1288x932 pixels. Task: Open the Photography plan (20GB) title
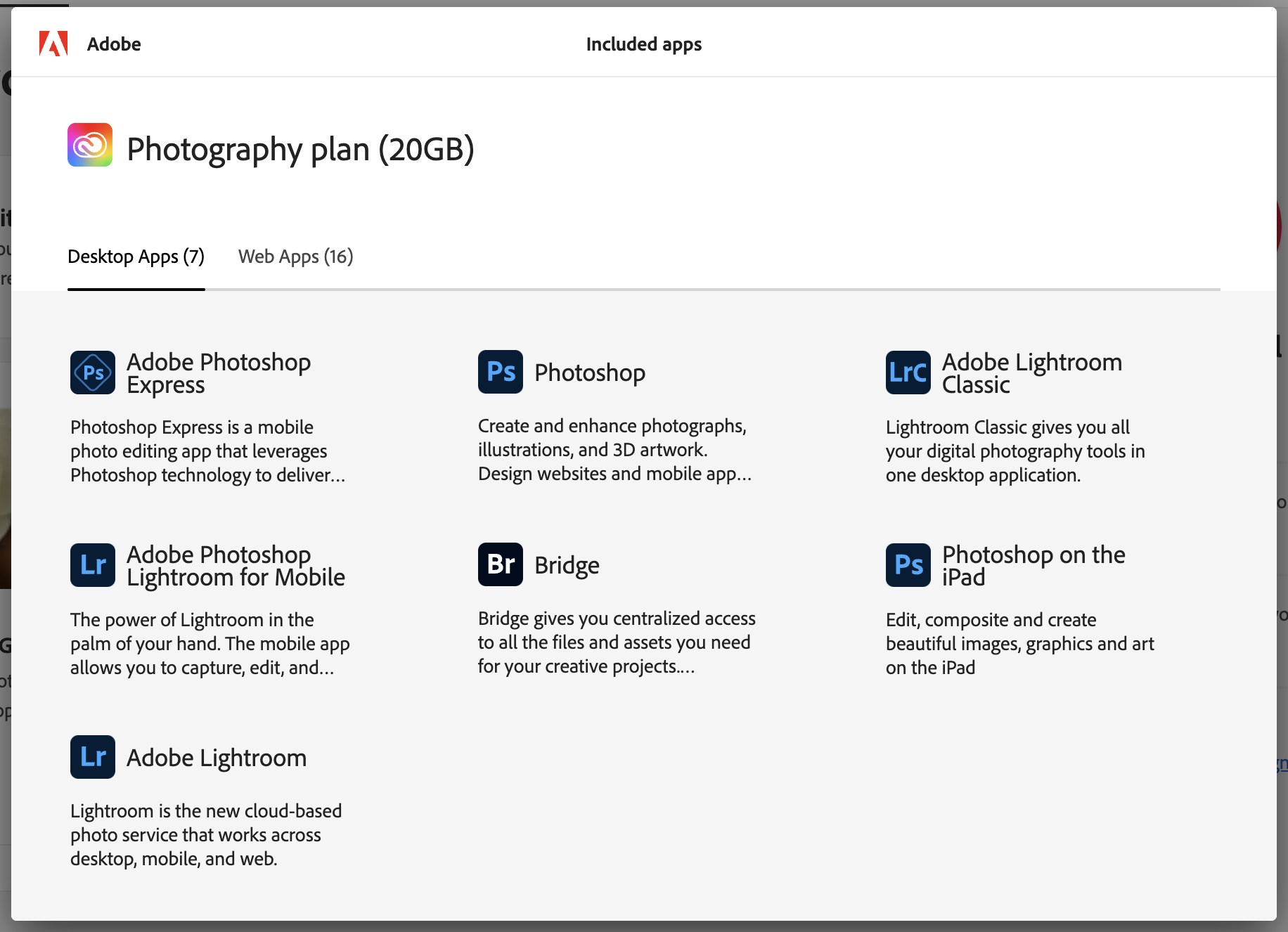coord(300,149)
